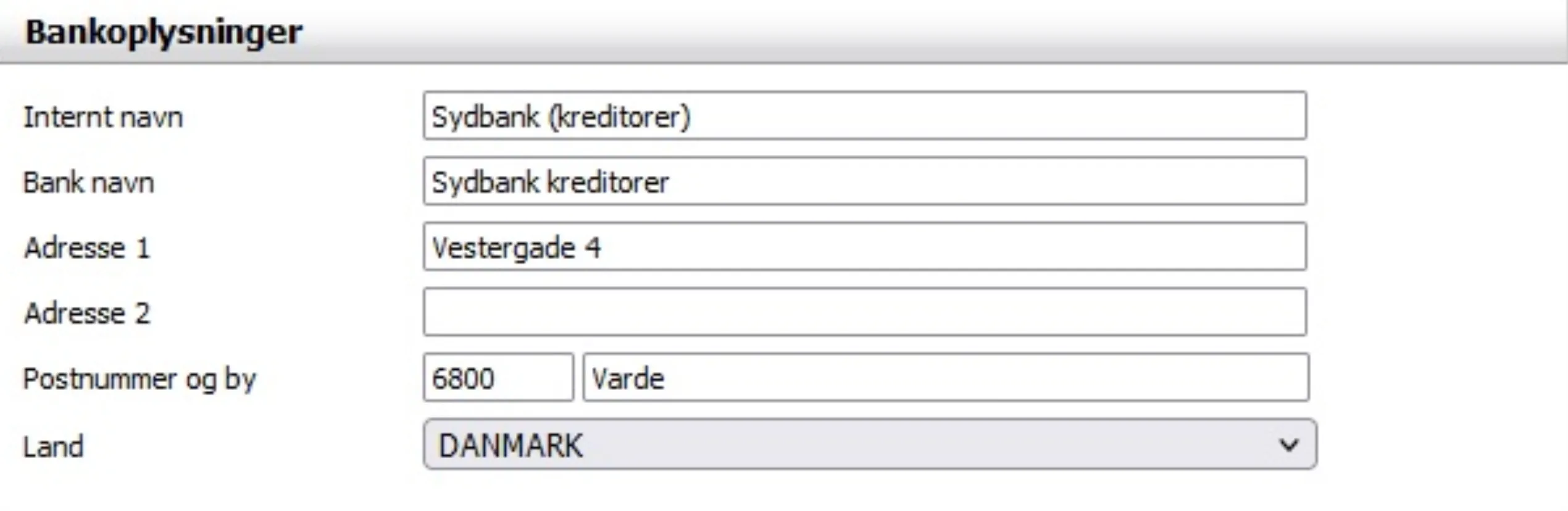Screen dimensions: 1568x511
Task: Click the postnummer field showing 6800
Action: (x=498, y=378)
